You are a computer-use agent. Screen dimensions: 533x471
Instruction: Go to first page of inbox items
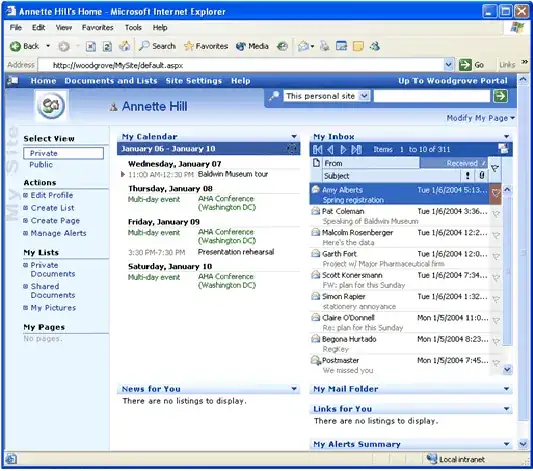click(317, 149)
